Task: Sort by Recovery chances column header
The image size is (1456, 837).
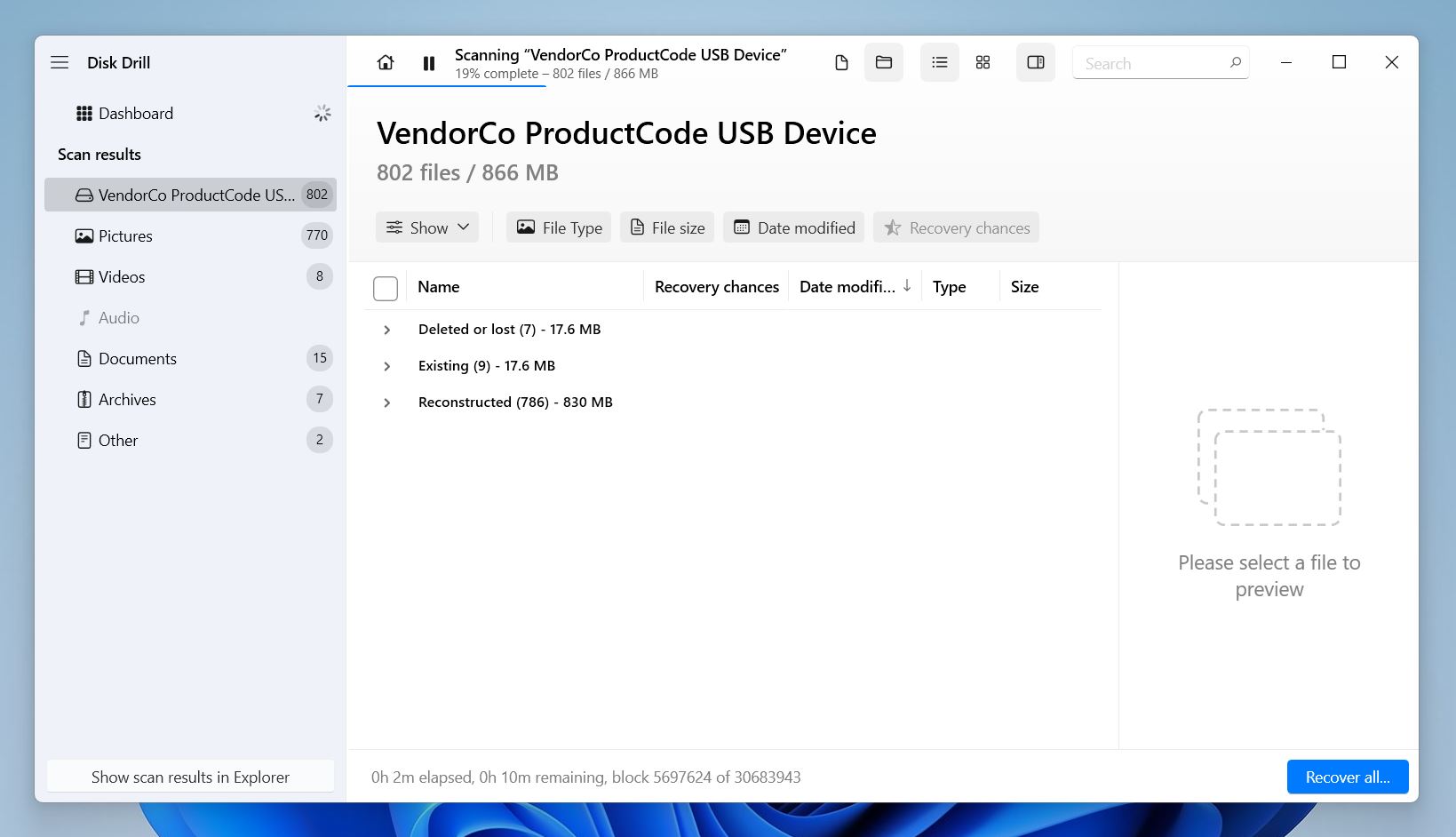Action: (717, 287)
